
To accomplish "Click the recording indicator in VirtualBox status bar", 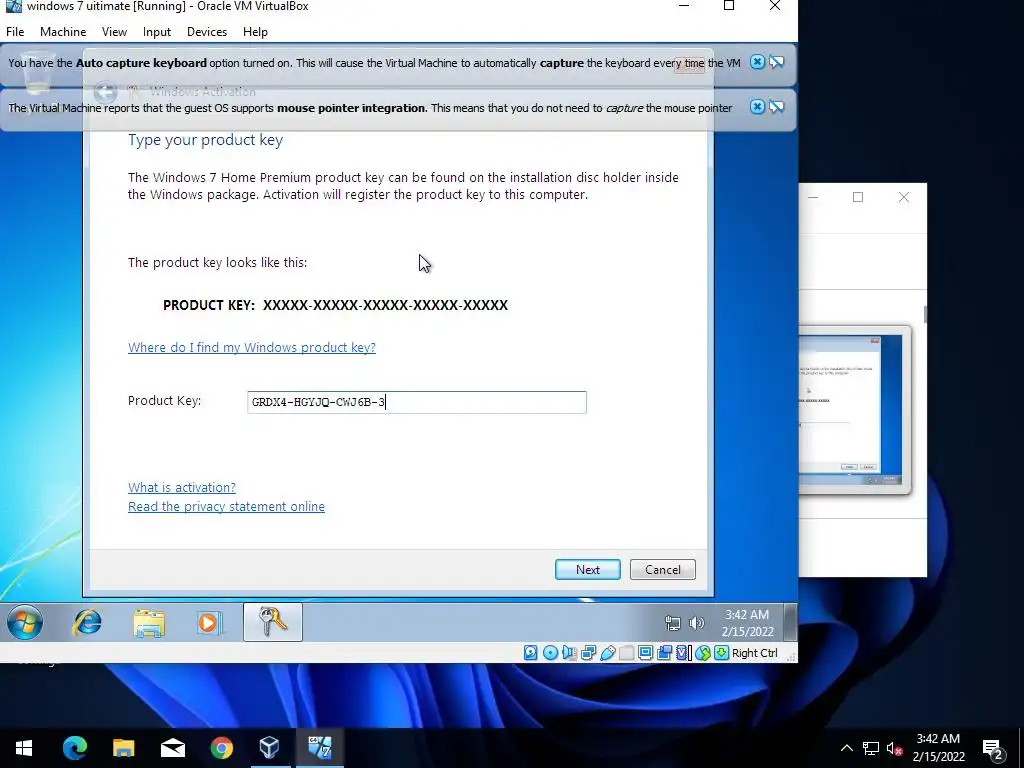I will pyautogui.click(x=664, y=652).
